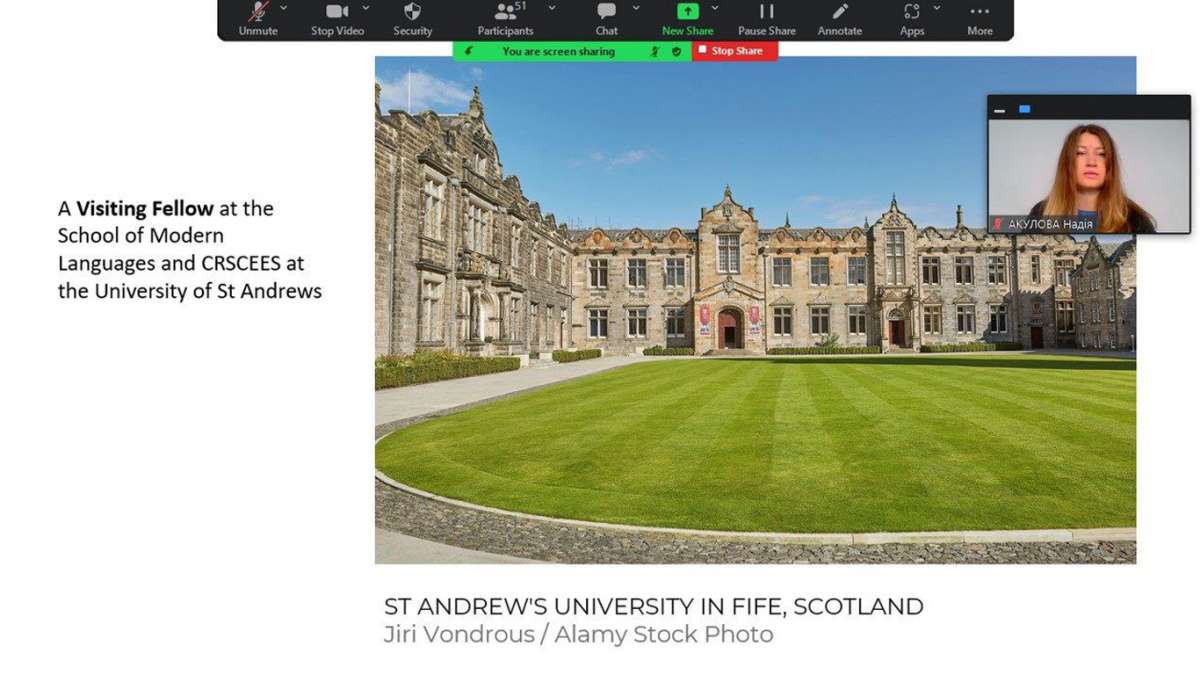Open the Zoom Apps menu

point(912,19)
